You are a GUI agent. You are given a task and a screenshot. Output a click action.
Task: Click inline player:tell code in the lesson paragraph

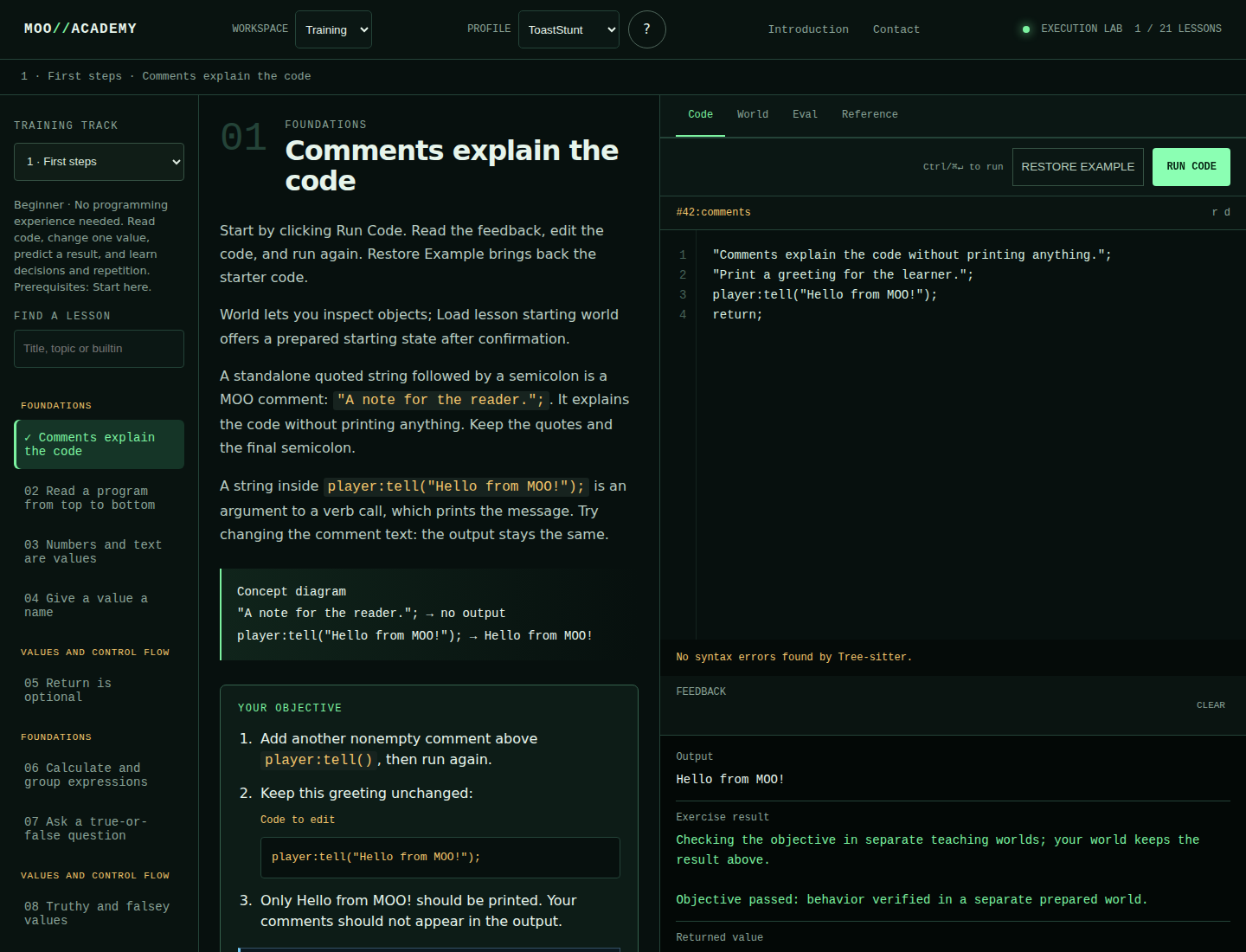coord(456,486)
